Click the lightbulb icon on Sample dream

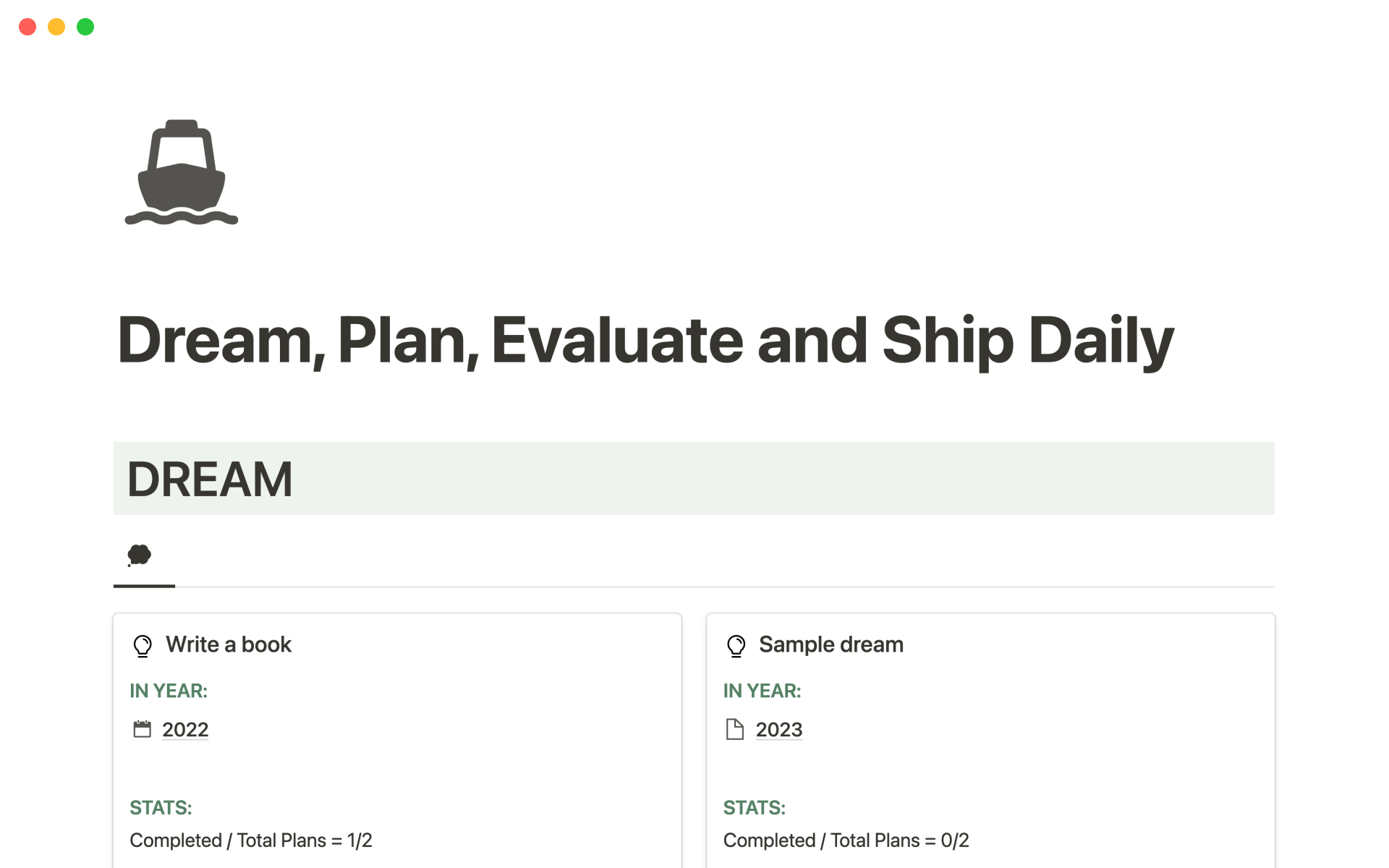point(736,645)
